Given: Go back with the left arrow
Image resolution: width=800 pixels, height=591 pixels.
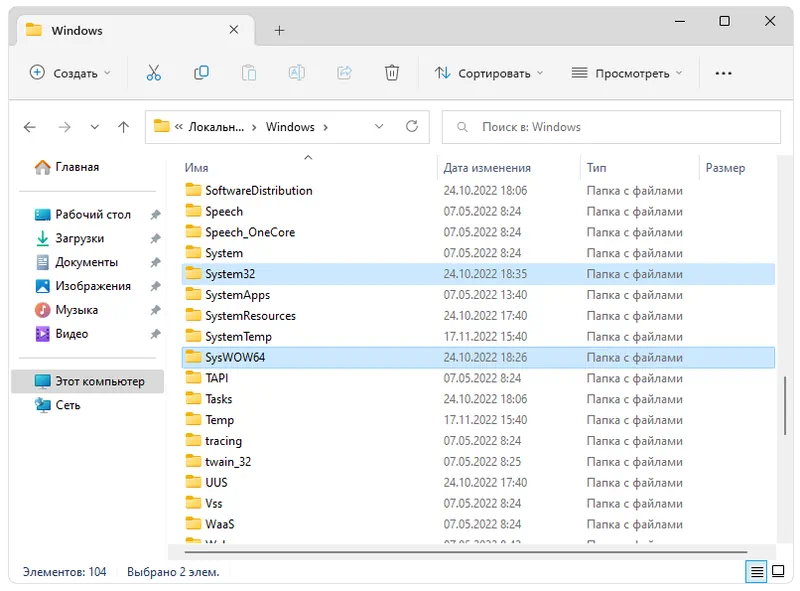Looking at the screenshot, I should coord(30,127).
